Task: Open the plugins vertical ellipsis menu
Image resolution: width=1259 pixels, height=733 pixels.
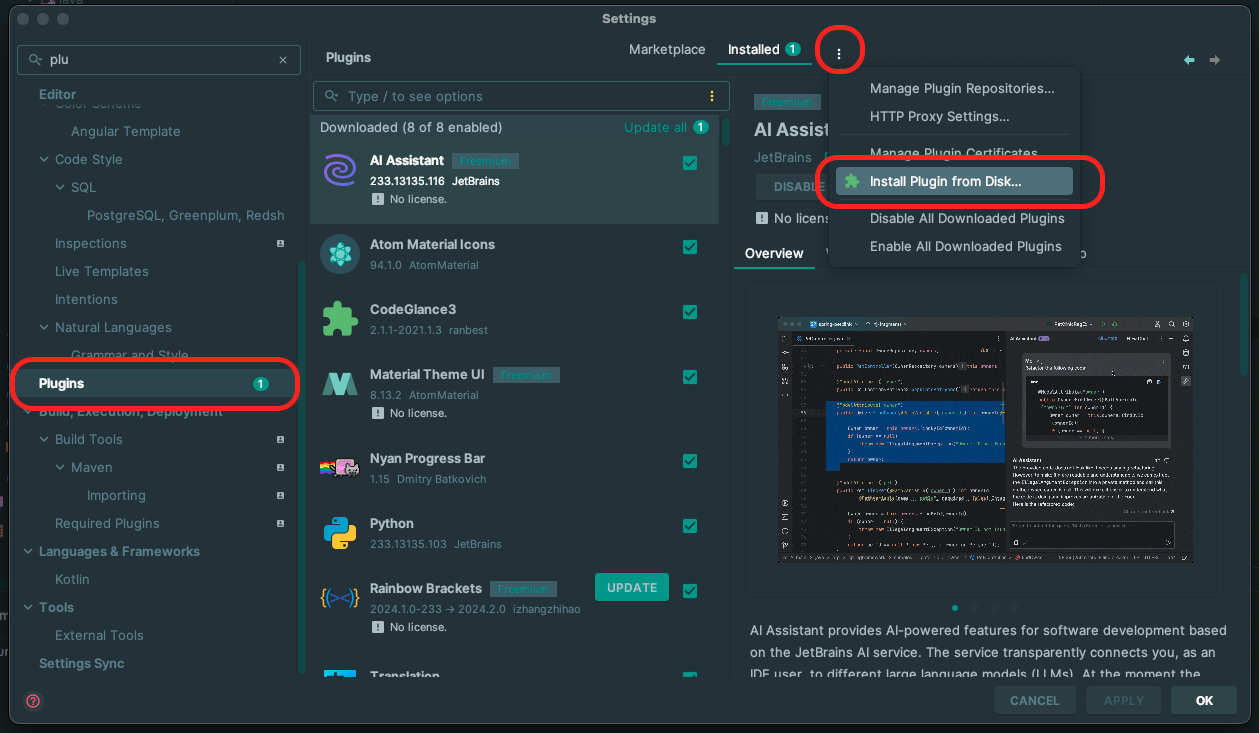Action: [x=839, y=52]
